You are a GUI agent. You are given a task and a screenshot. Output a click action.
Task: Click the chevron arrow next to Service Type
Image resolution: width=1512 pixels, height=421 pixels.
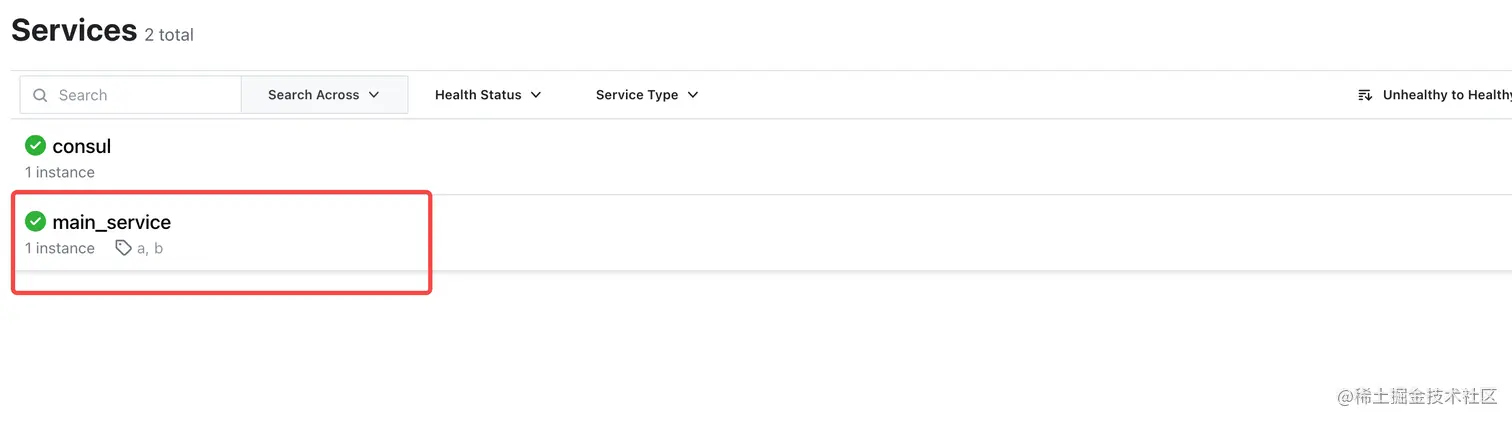tap(693, 95)
